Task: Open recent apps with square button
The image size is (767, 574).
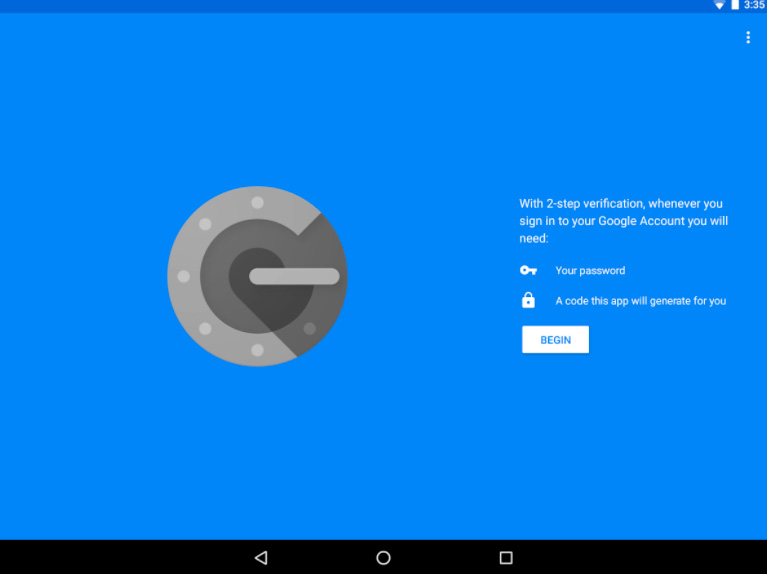Action: tap(506, 557)
